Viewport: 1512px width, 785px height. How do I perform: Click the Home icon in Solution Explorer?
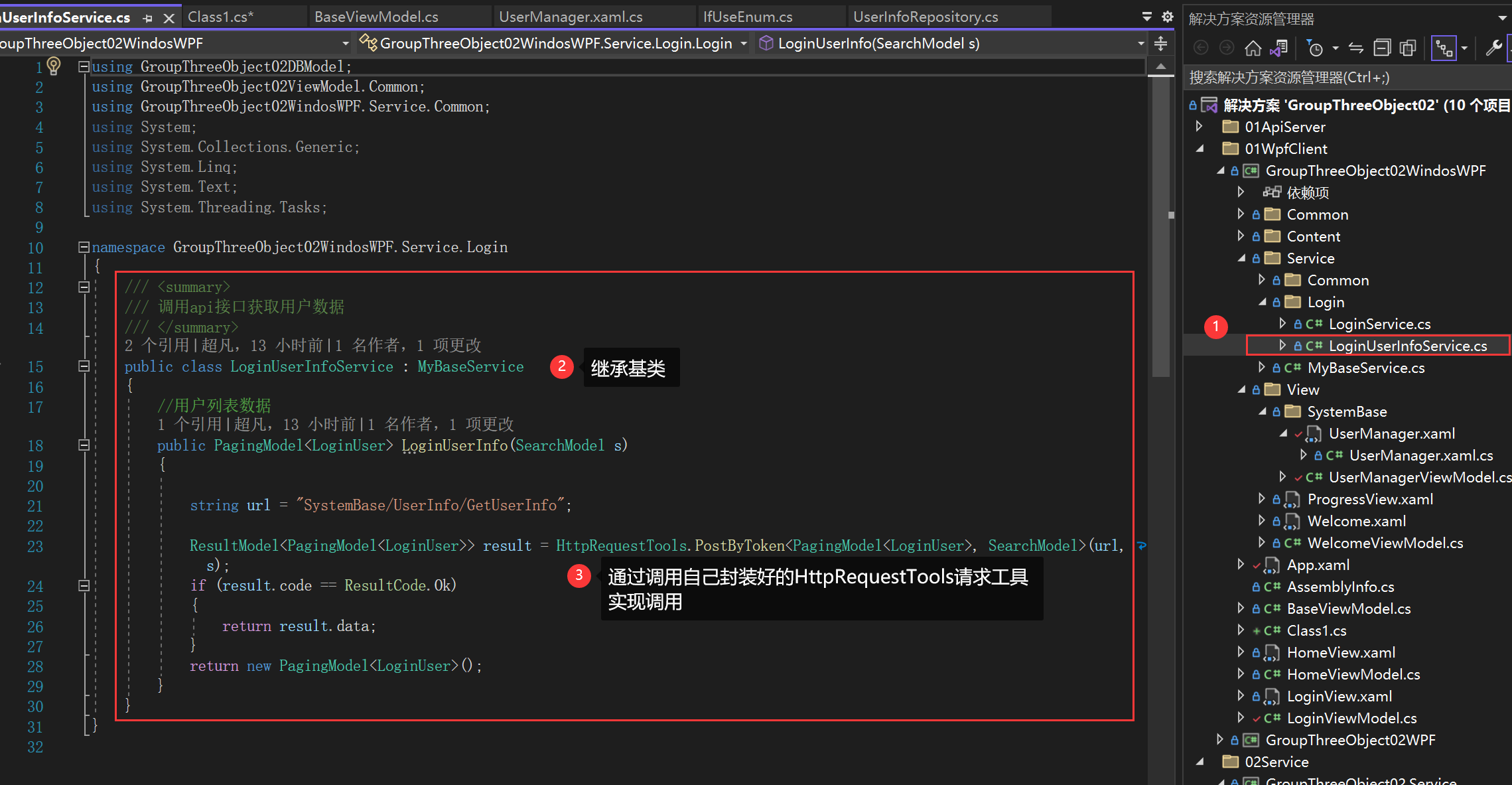(x=1253, y=48)
